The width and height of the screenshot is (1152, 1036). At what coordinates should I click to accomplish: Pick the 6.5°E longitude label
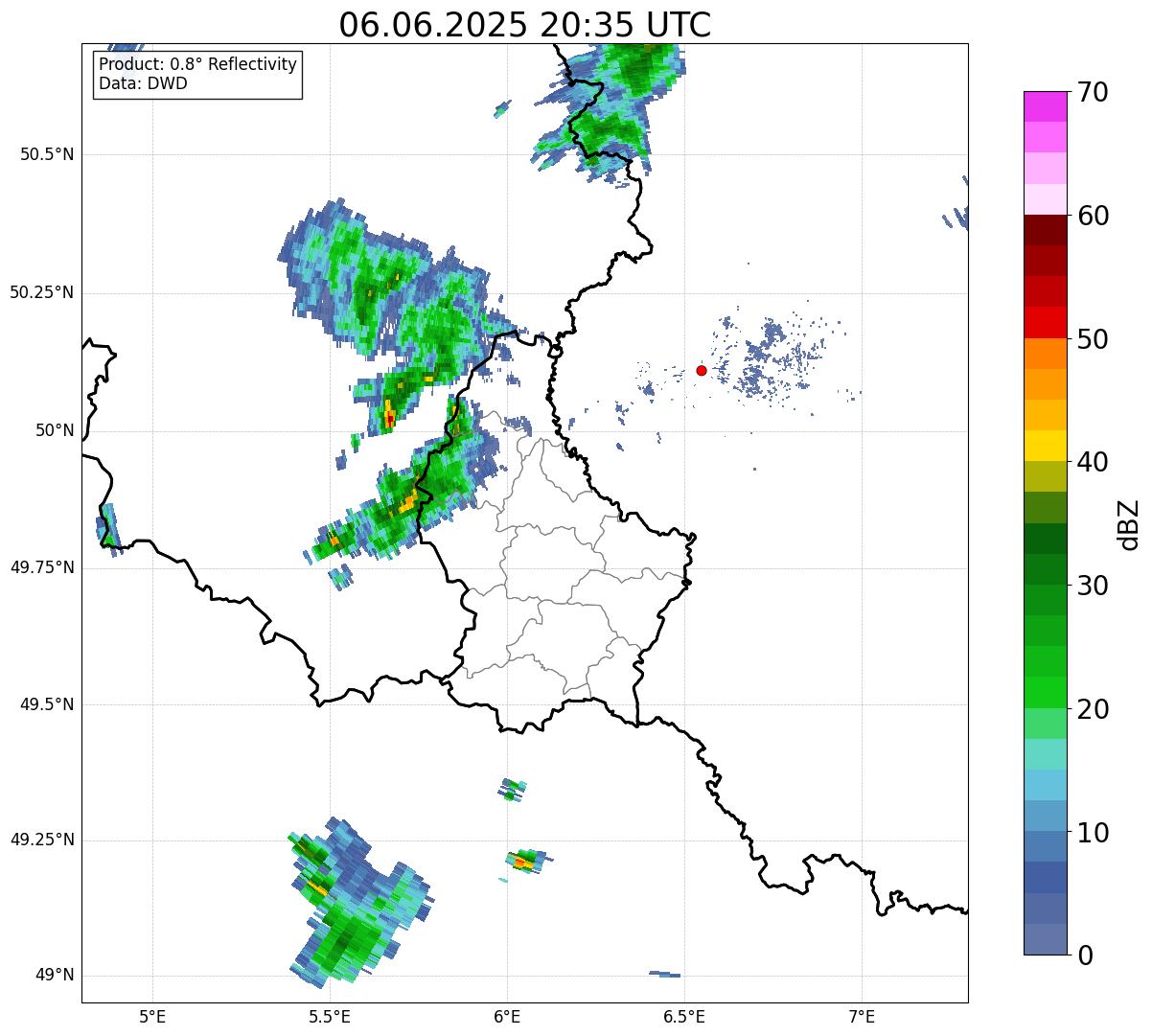coord(684,1016)
